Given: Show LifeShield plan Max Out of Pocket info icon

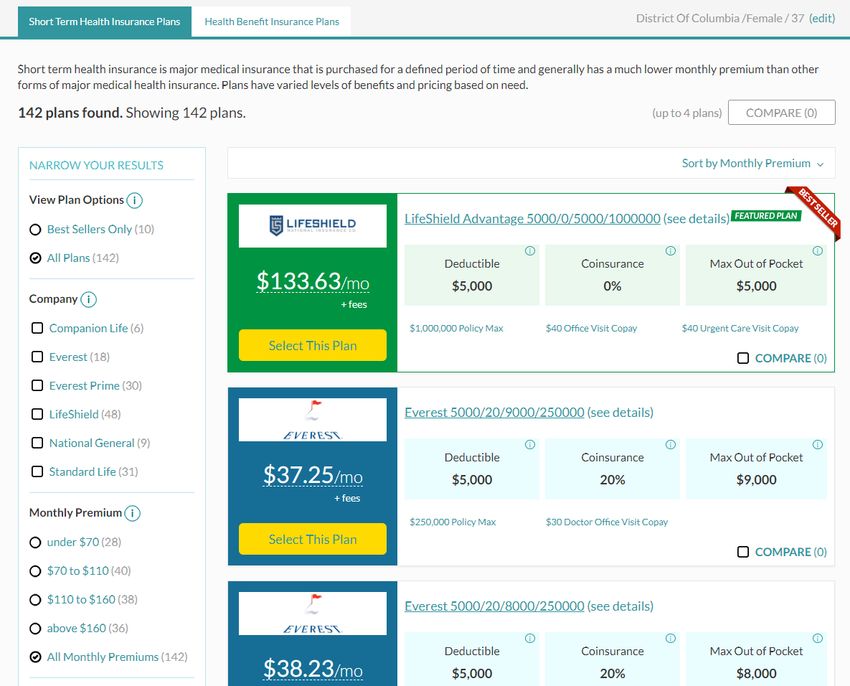Looking at the screenshot, I should coord(817,251).
